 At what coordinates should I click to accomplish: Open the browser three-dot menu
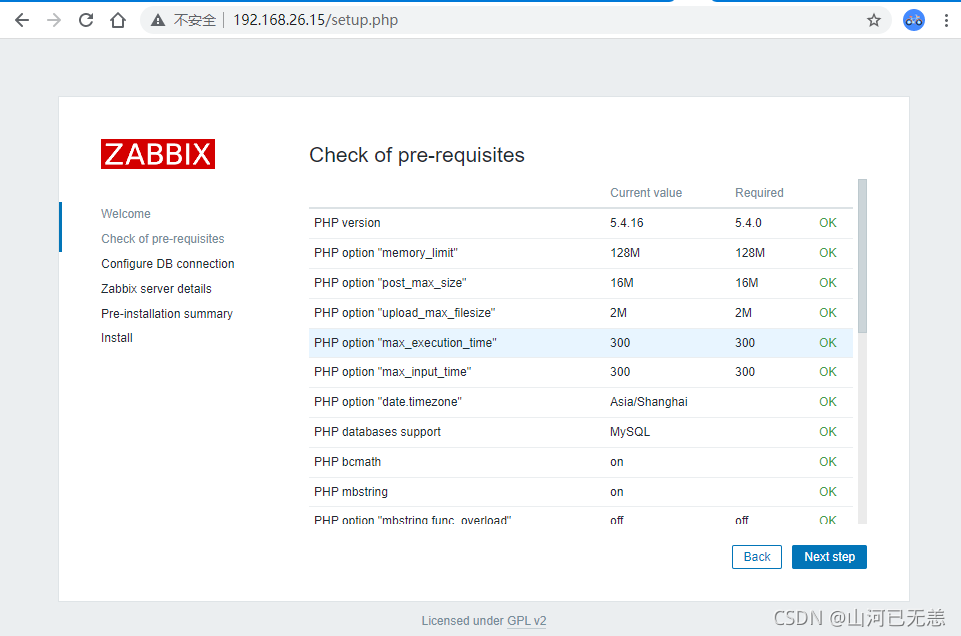(946, 20)
